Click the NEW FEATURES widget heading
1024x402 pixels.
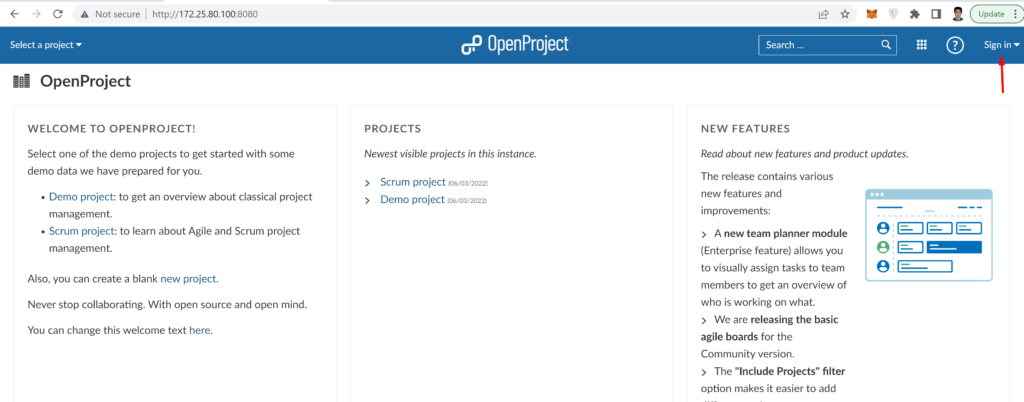745,129
